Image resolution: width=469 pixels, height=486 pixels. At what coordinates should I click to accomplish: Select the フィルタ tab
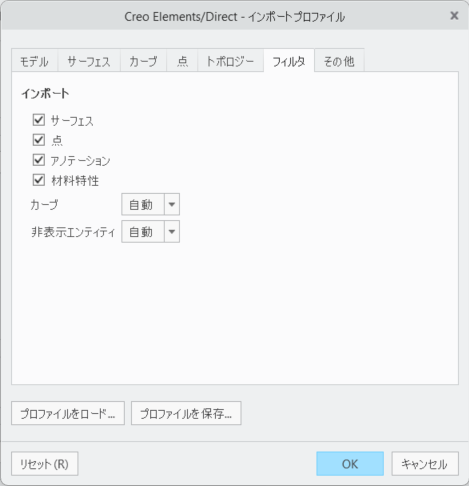[289, 61]
